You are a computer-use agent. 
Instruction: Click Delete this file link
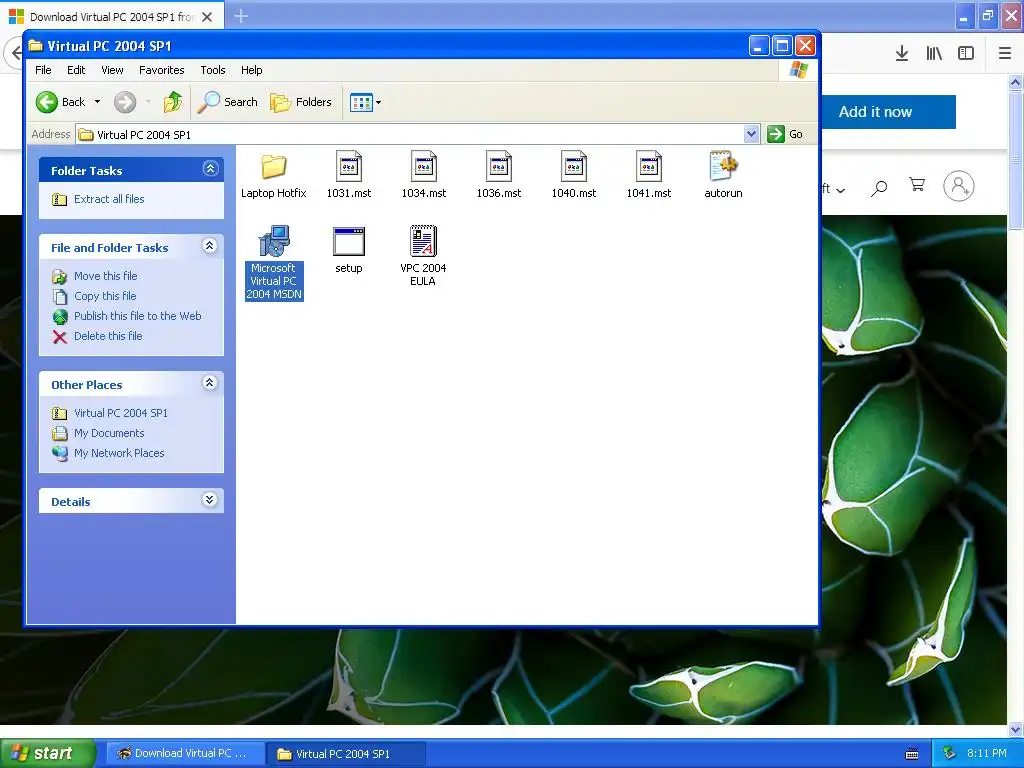108,336
